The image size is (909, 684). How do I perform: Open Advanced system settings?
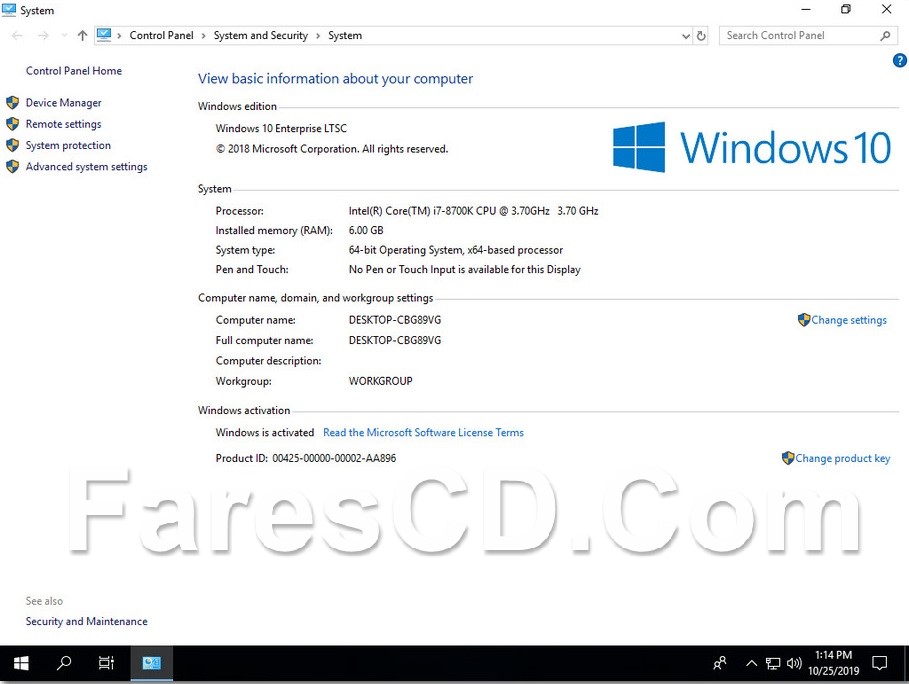(86, 167)
